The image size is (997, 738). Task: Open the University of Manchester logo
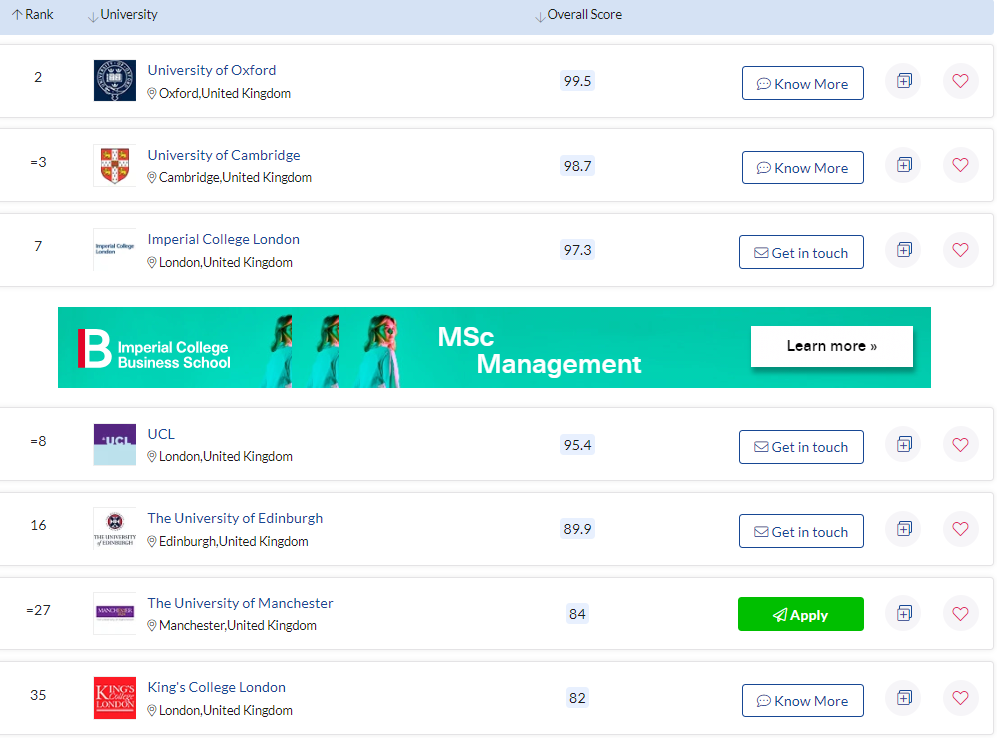tap(114, 613)
